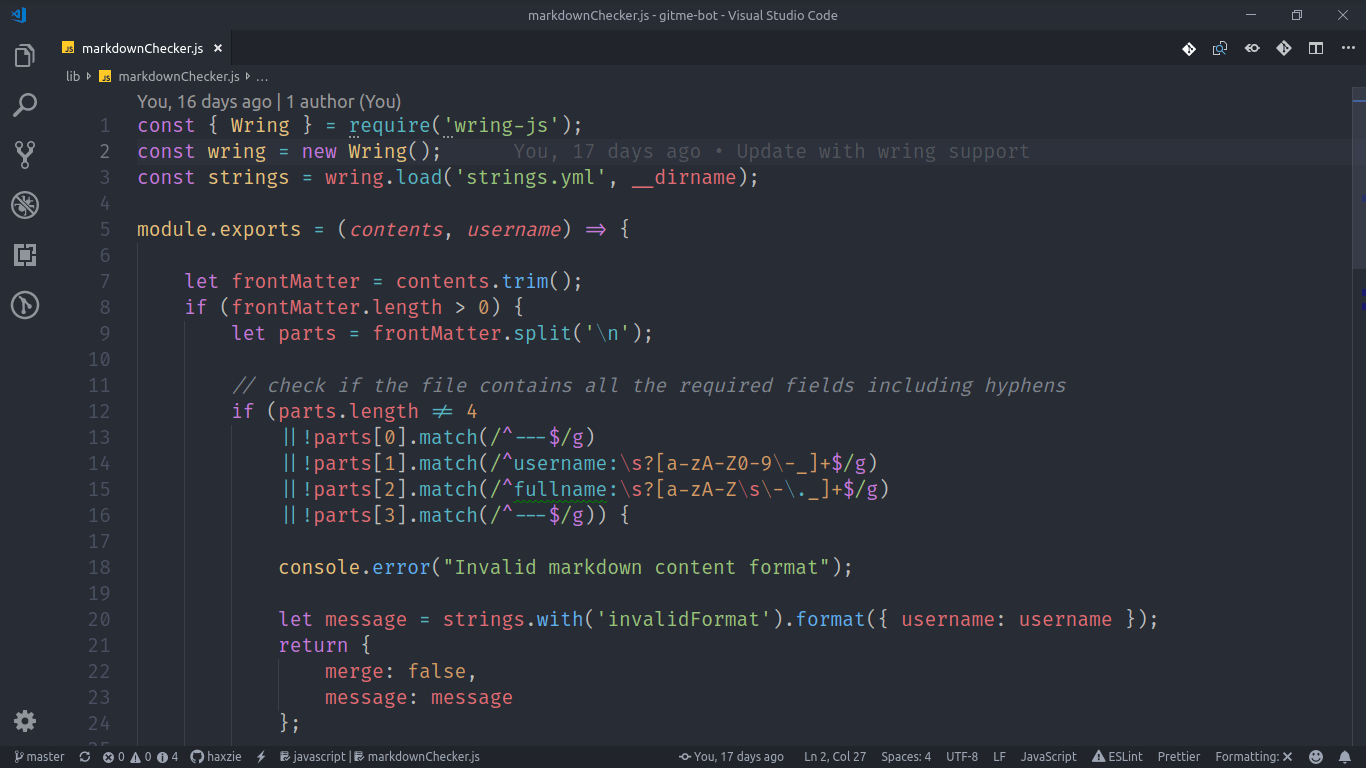The height and width of the screenshot is (768, 1366).
Task: Expand the breadcrumb for 'lib'
Action: point(72,76)
